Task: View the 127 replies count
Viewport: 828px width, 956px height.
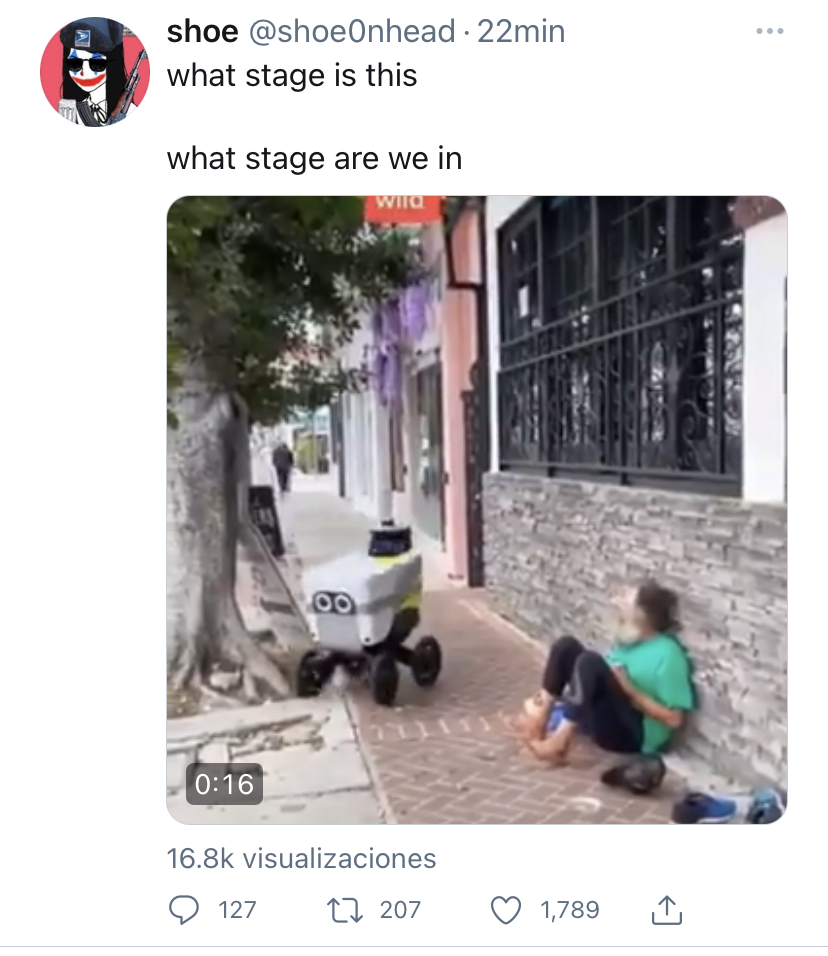Action: pyautogui.click(x=237, y=910)
